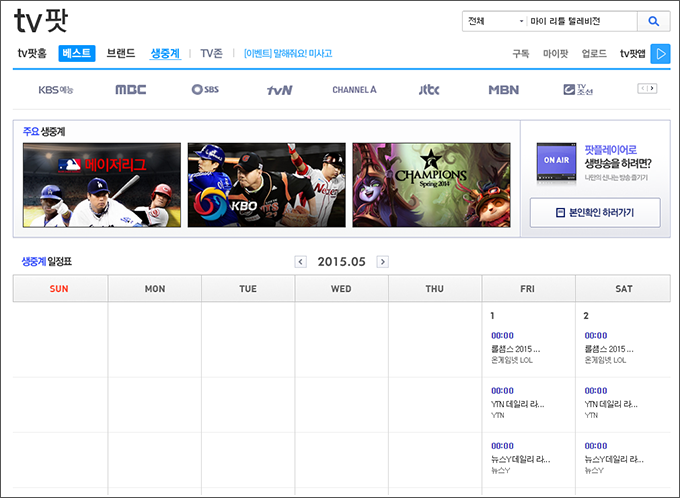Viewport: 680px width, 498px height.
Task: Focus the search text field
Action: [582, 21]
